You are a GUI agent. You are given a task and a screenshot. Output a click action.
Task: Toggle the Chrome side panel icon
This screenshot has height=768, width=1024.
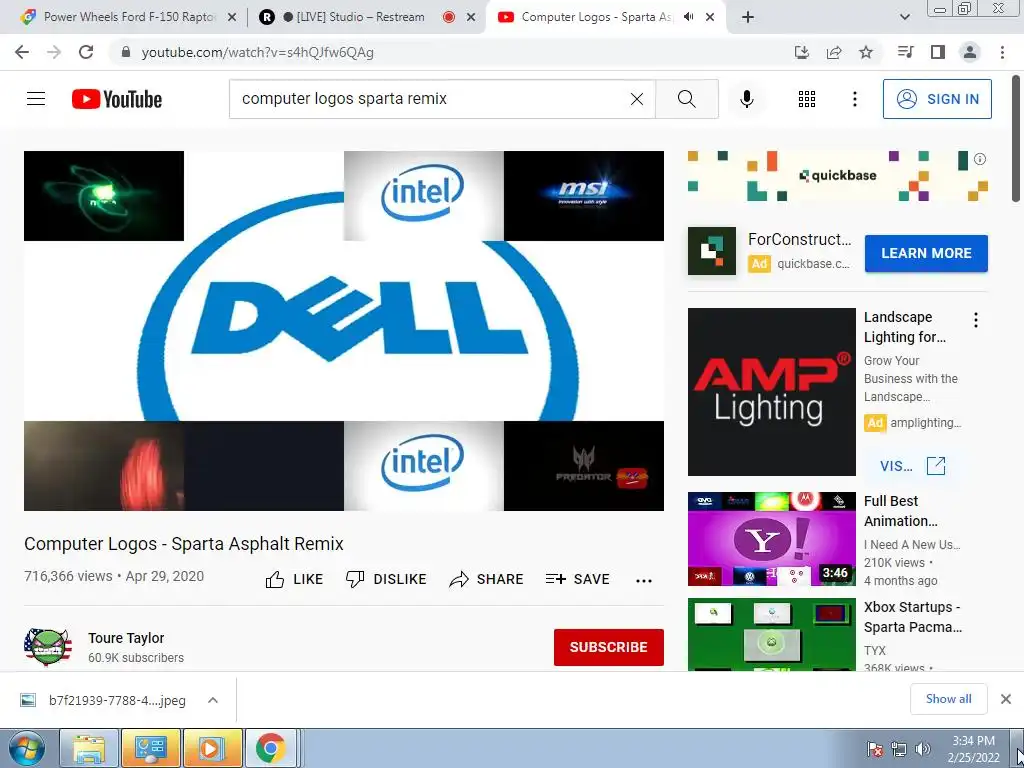[x=938, y=52]
